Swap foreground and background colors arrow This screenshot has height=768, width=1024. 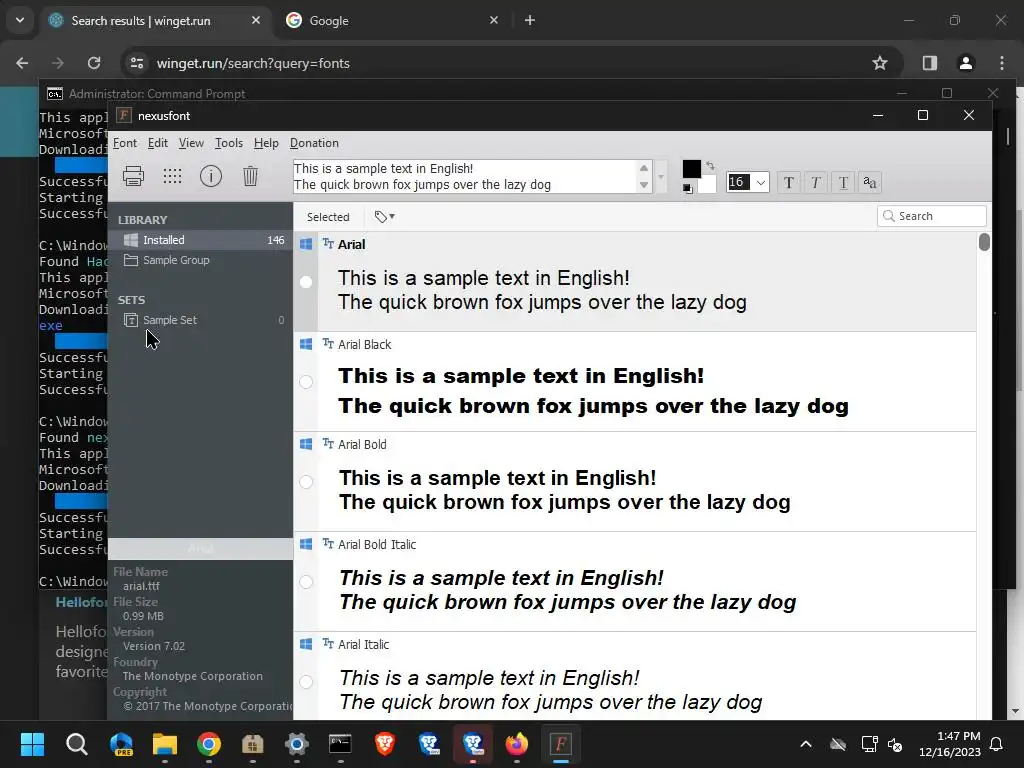tap(711, 166)
